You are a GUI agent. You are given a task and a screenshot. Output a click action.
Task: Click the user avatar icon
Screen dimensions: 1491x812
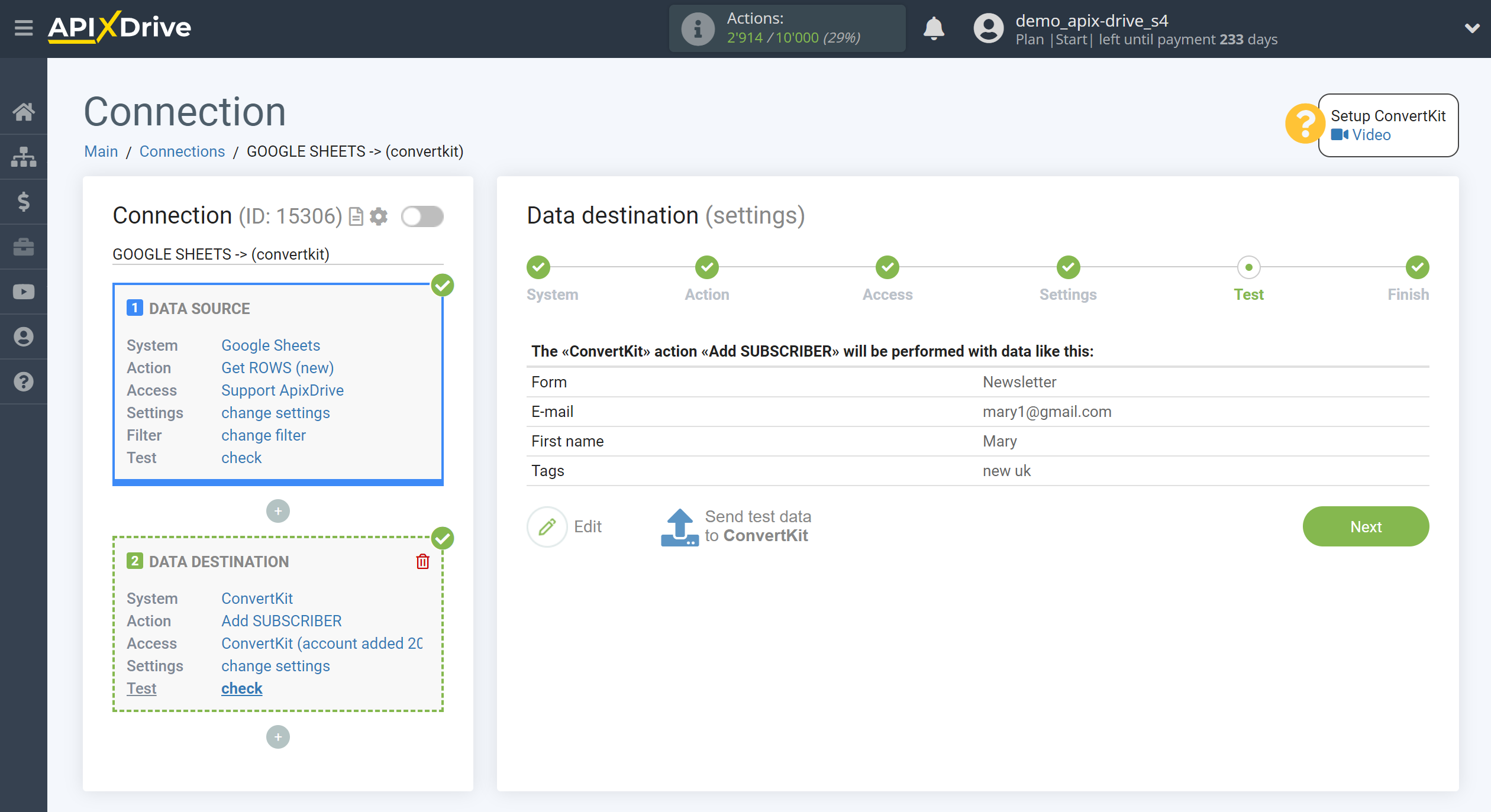[988, 28]
